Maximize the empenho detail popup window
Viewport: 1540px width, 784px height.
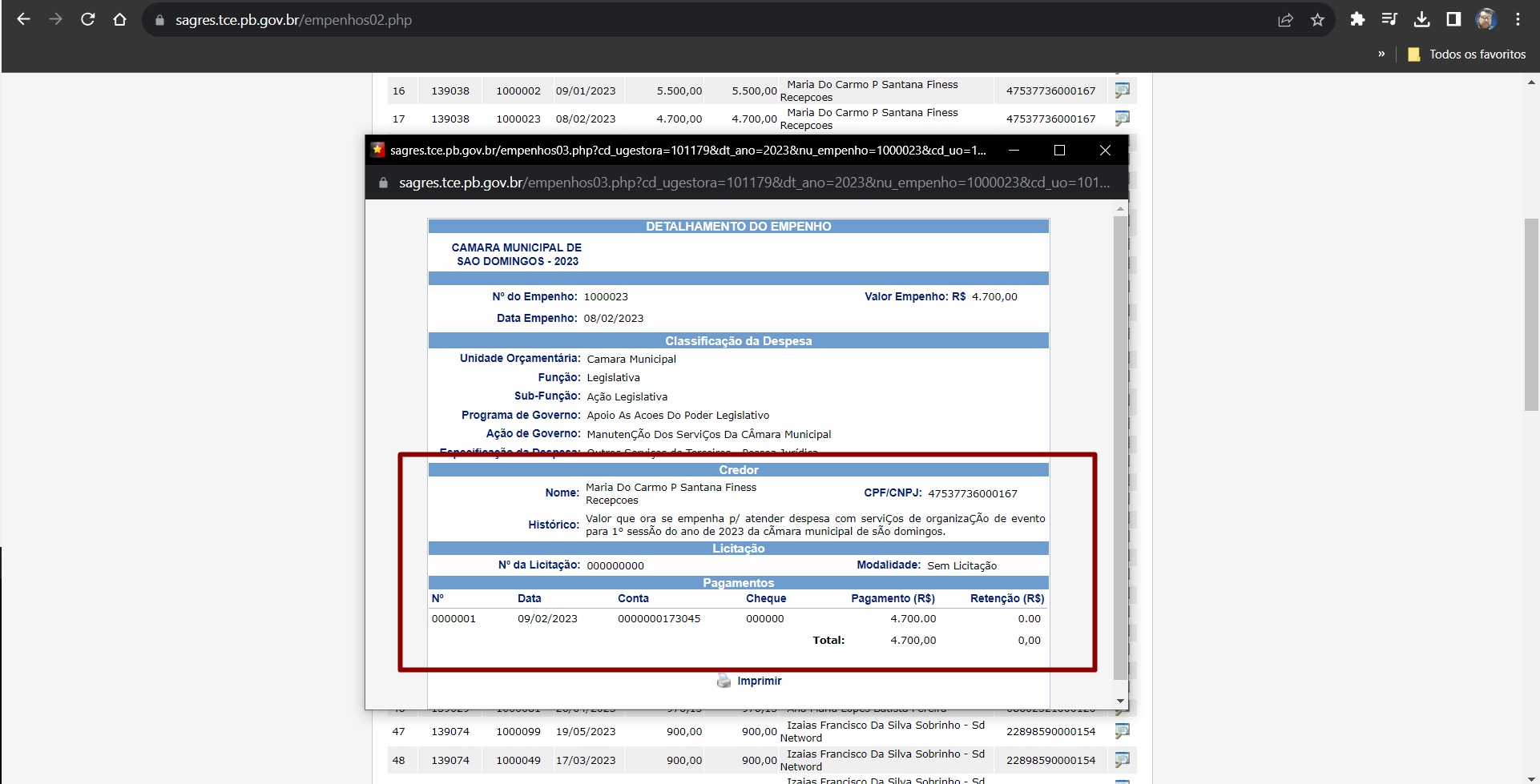pos(1059,151)
